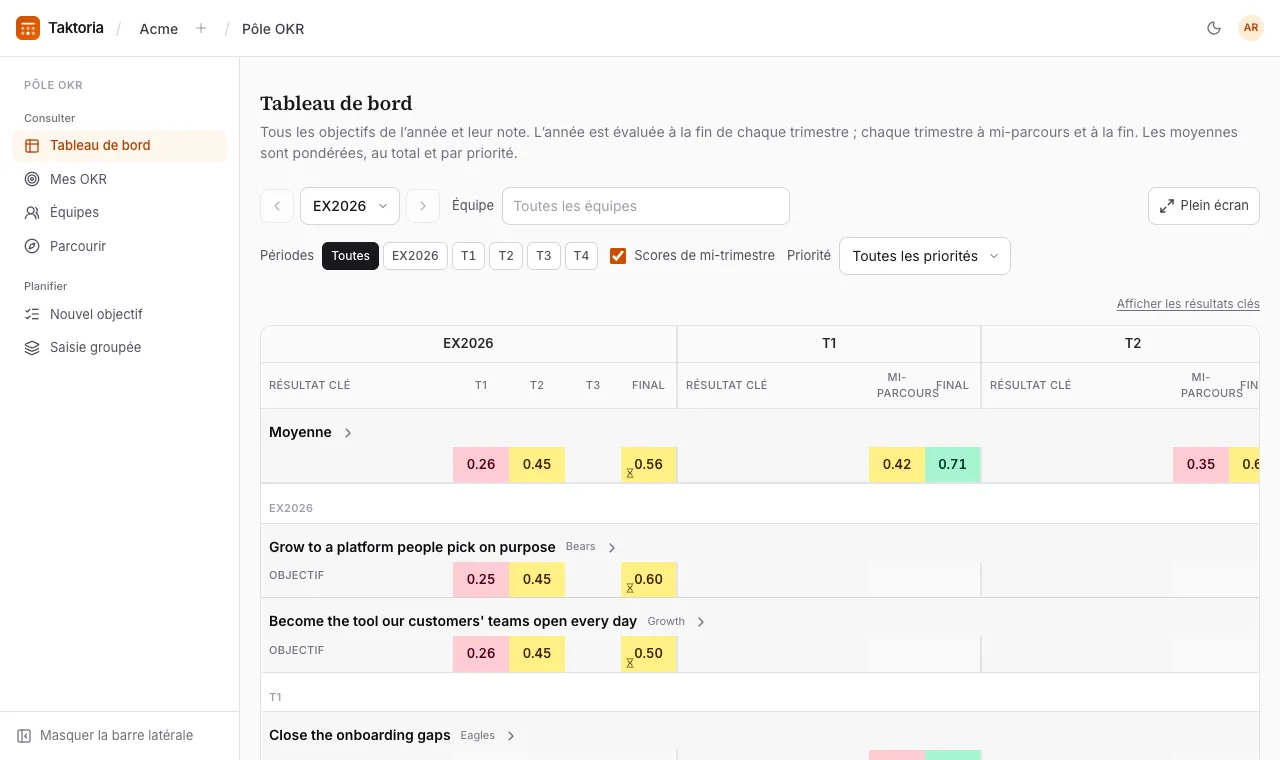Click the Afficher les résultats clés link
This screenshot has height=760, width=1280.
coord(1188,304)
